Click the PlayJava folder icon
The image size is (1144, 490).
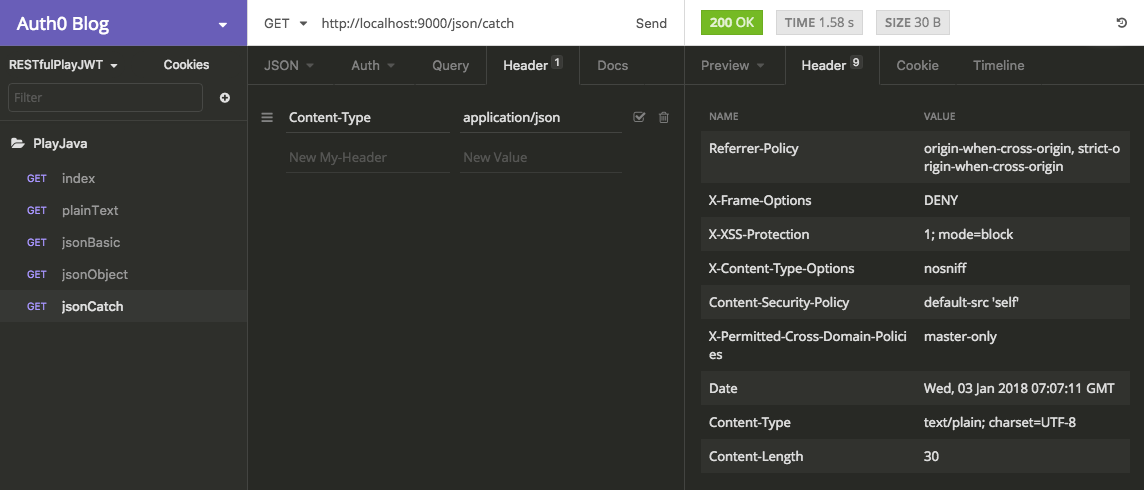[17, 144]
